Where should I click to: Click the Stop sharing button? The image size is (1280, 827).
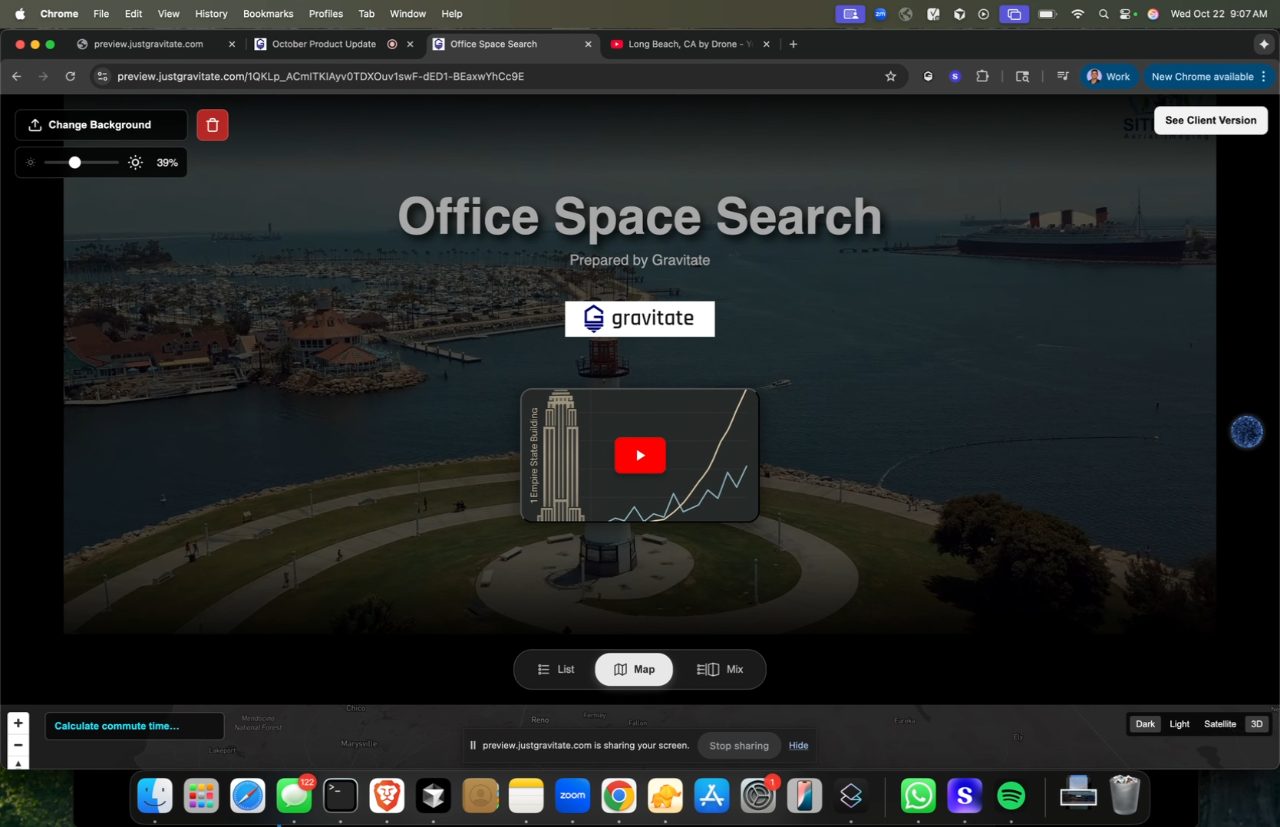pos(739,745)
